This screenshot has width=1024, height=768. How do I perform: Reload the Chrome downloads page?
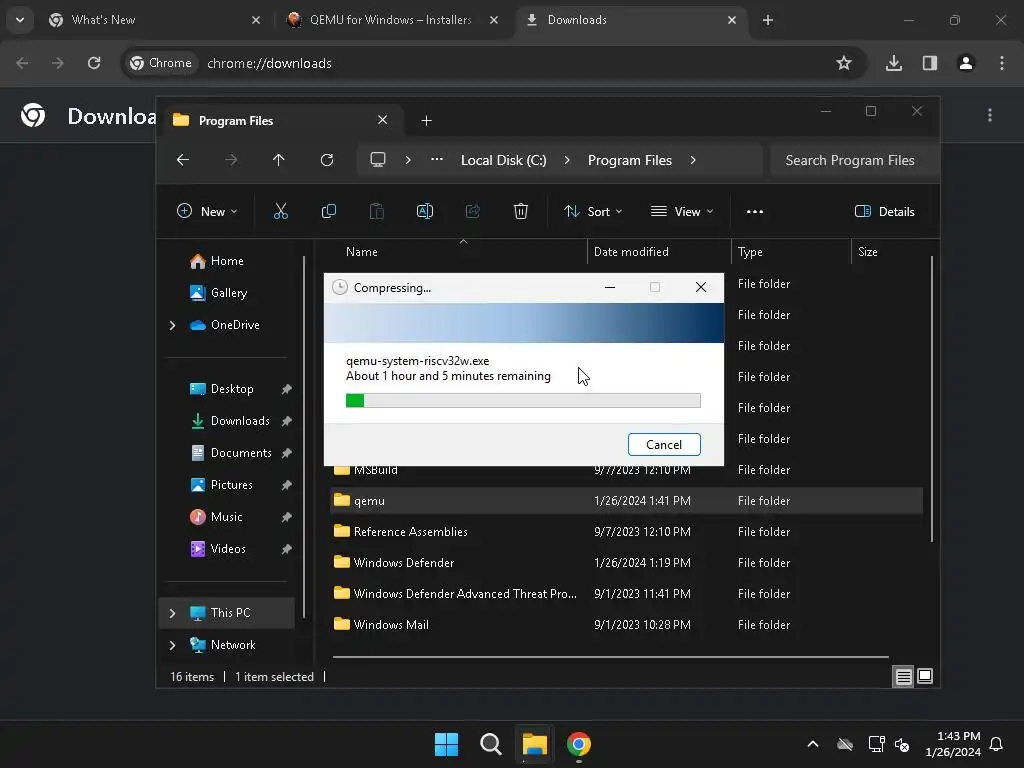click(x=94, y=63)
